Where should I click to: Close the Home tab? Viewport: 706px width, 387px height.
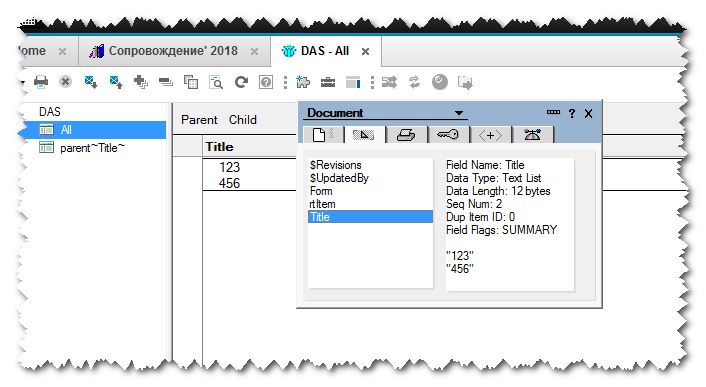pyautogui.click(x=63, y=51)
